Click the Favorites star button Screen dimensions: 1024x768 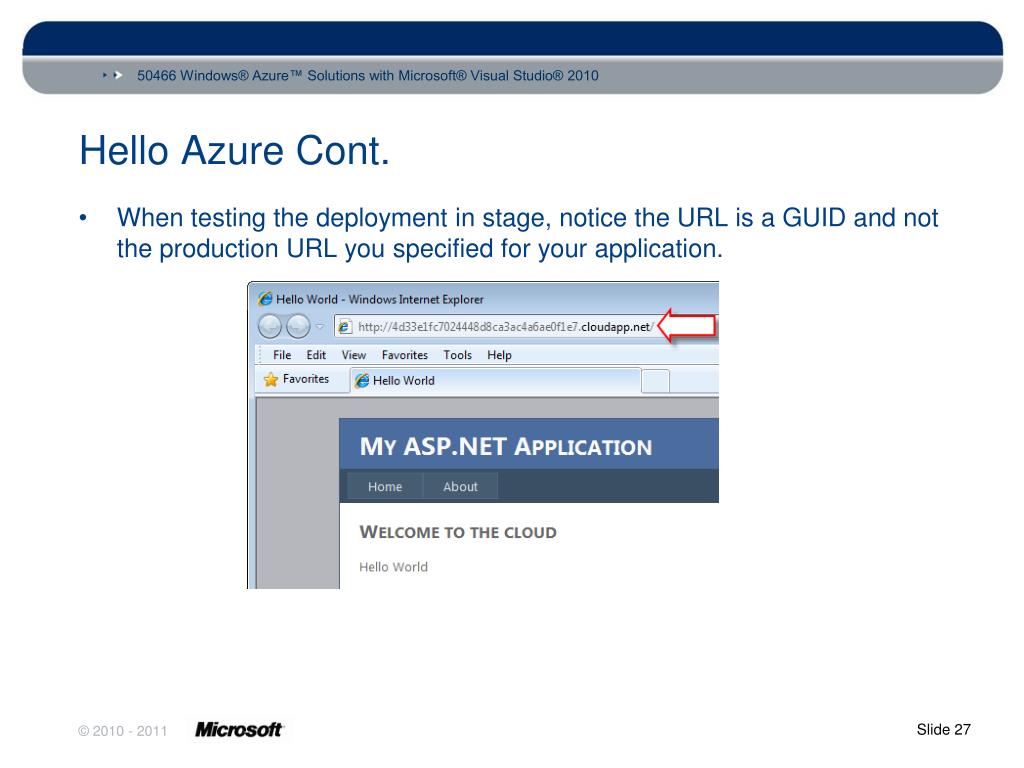(296, 379)
